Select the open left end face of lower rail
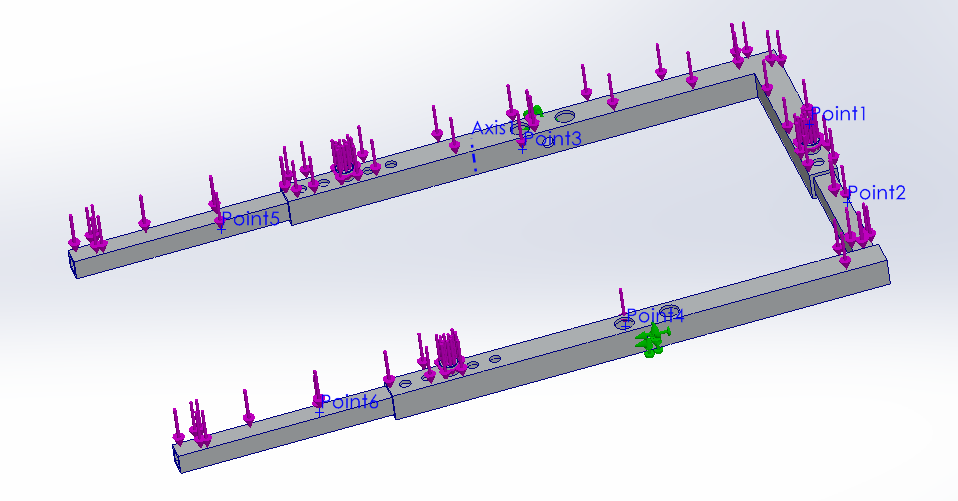 click(178, 457)
